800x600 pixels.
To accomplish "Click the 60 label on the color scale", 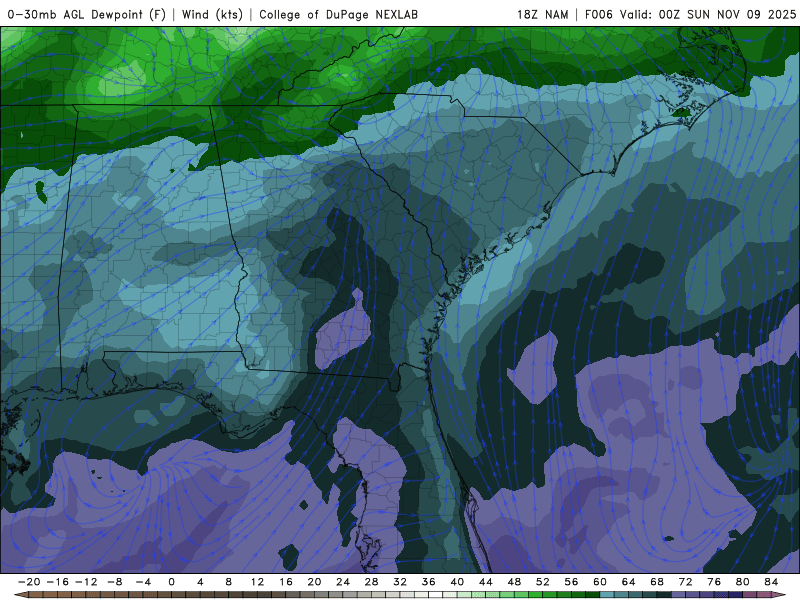I will pos(600,582).
